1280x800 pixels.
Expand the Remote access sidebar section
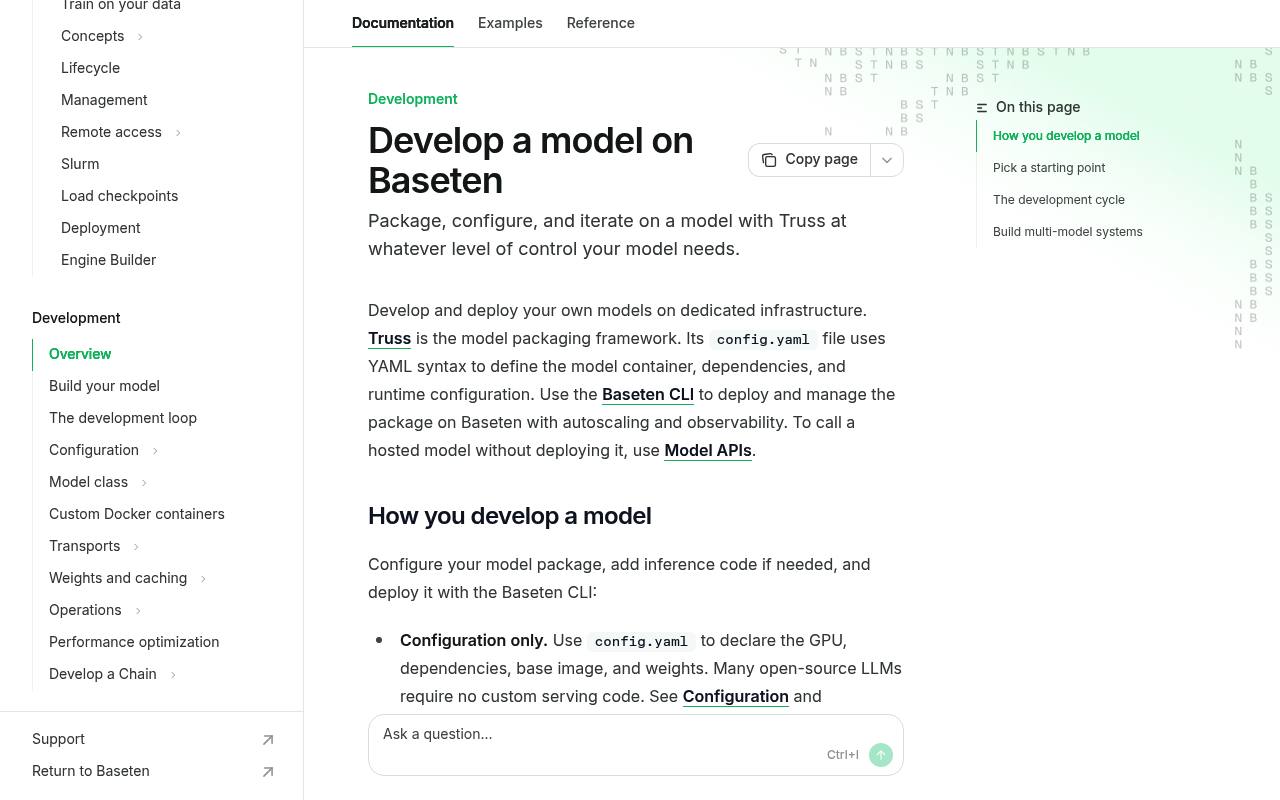[178, 133]
